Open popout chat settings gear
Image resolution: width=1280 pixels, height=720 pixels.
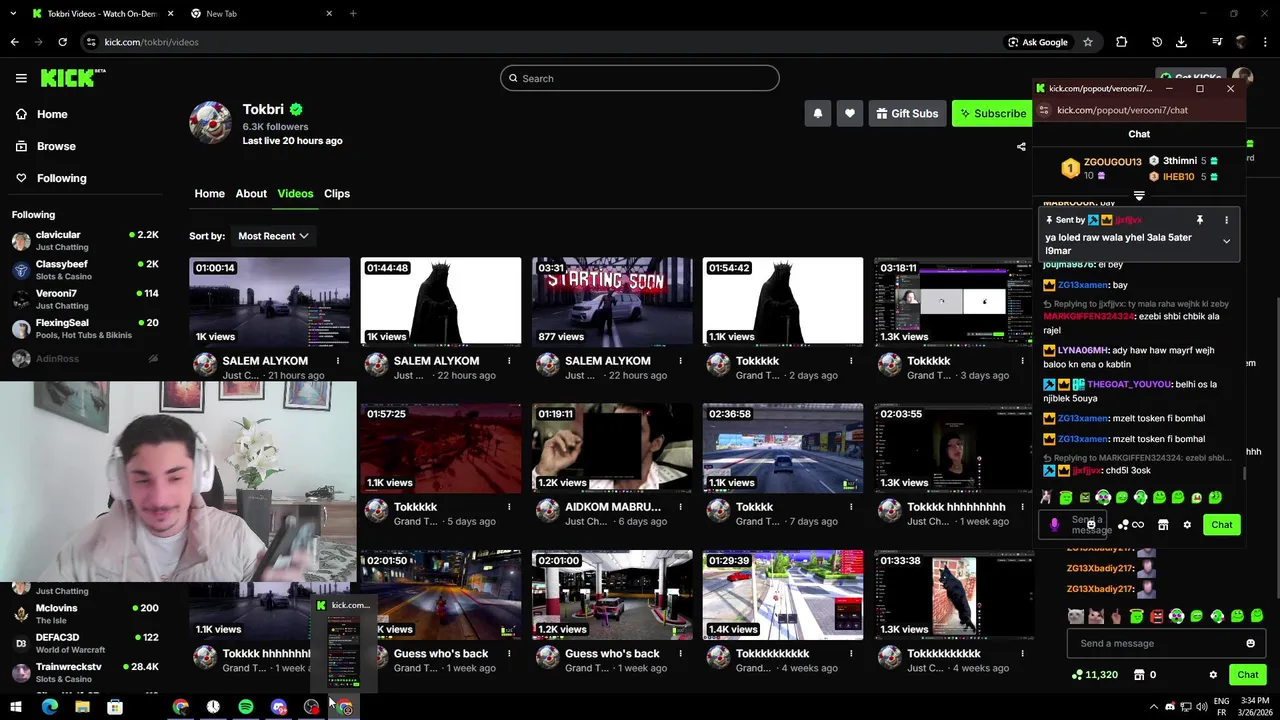(1187, 524)
